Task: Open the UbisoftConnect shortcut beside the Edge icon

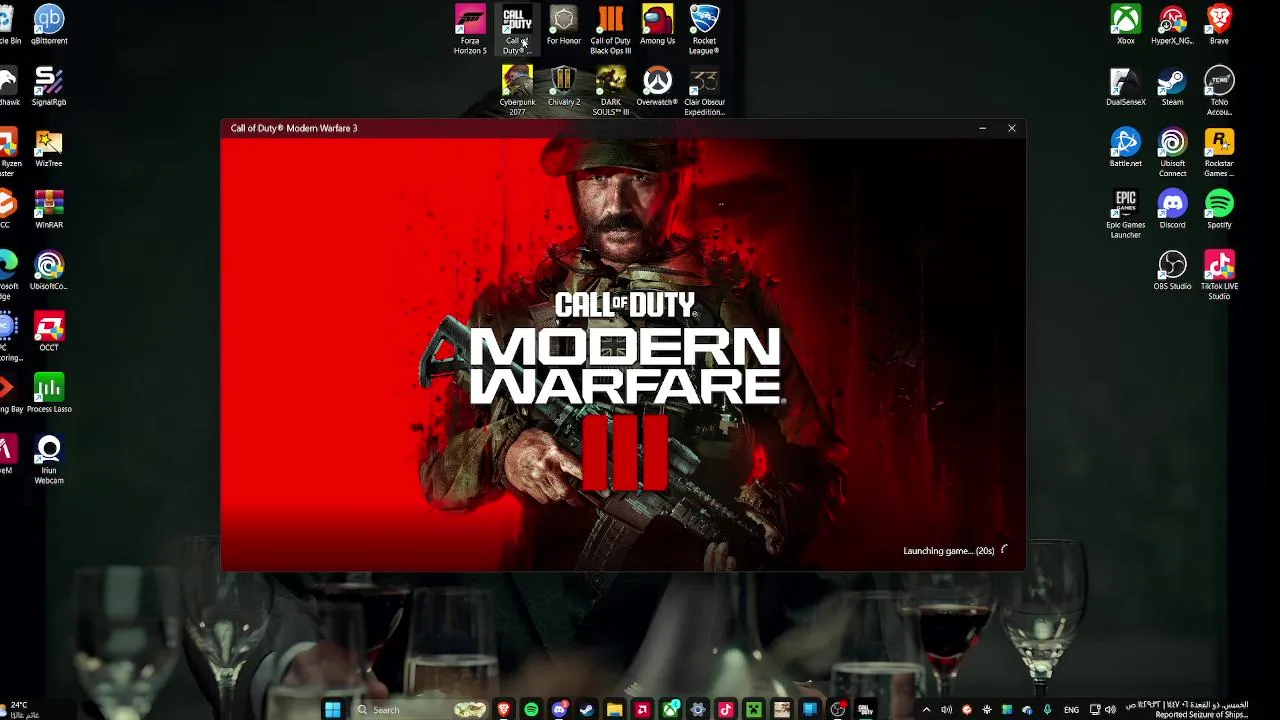Action: tap(49, 271)
